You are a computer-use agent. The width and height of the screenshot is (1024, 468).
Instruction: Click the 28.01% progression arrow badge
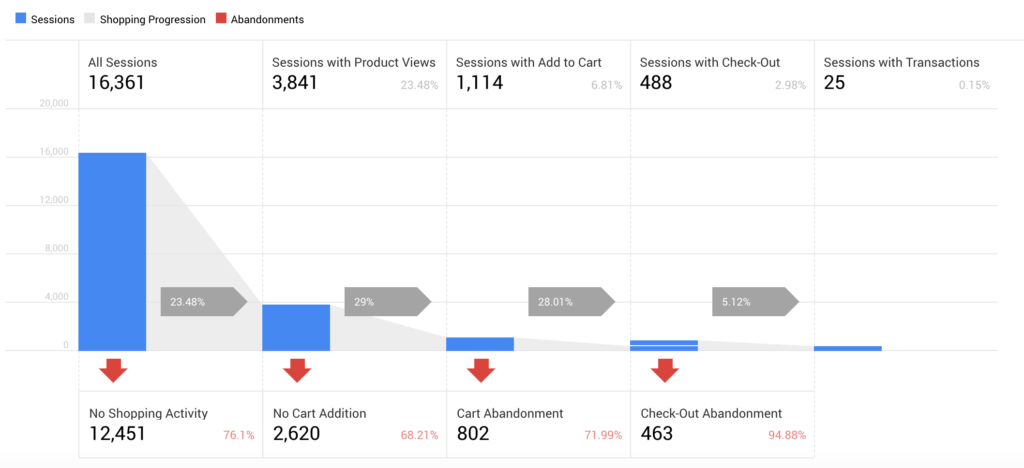coord(572,302)
